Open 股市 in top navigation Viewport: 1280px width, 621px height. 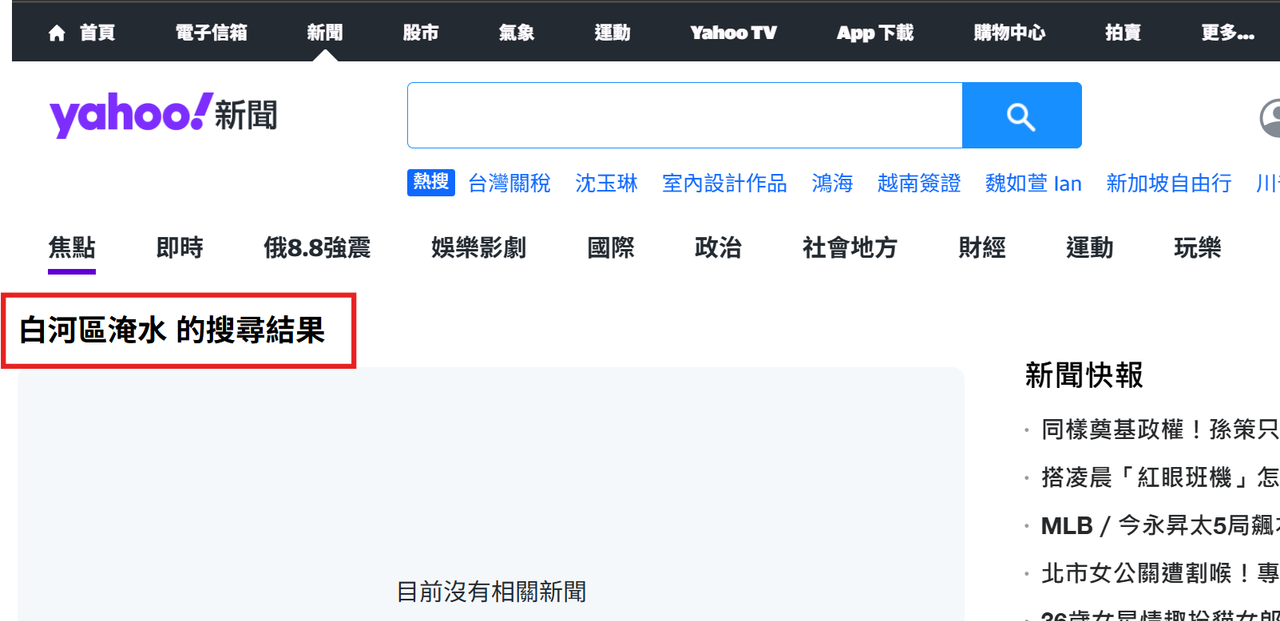(x=421, y=33)
